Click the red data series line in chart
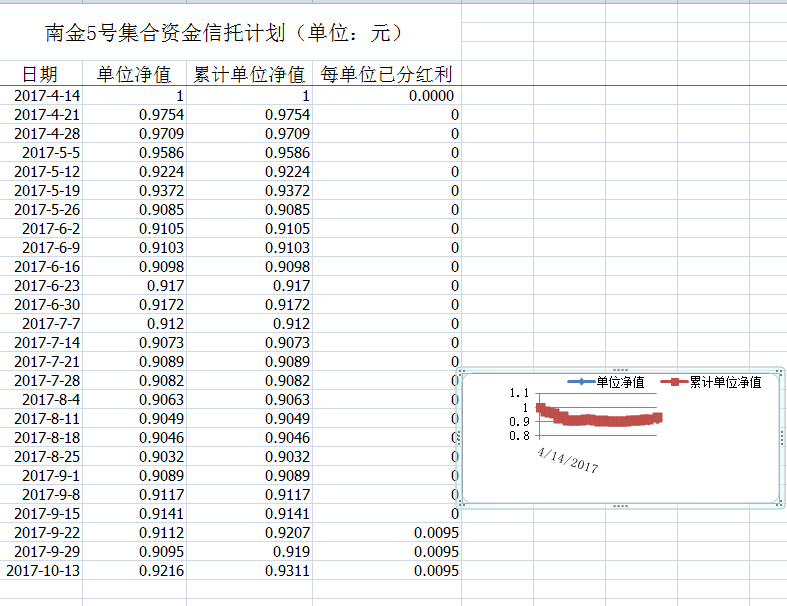 pyautogui.click(x=600, y=421)
